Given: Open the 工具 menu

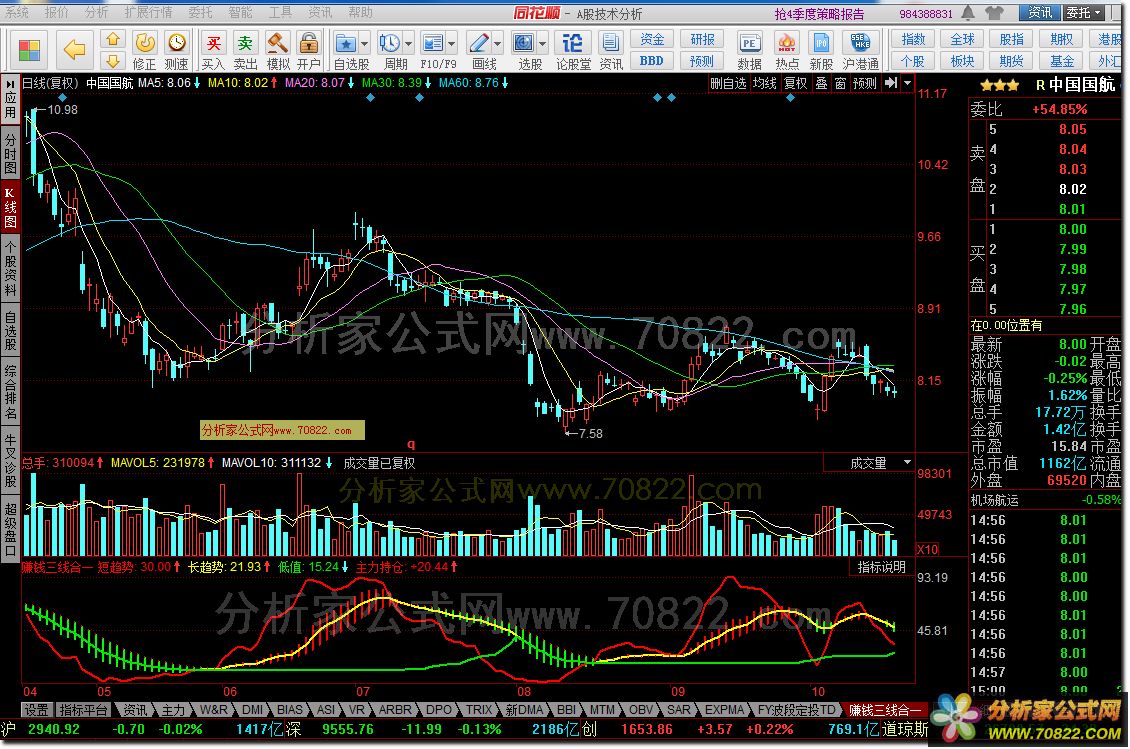Looking at the screenshot, I should [280, 12].
